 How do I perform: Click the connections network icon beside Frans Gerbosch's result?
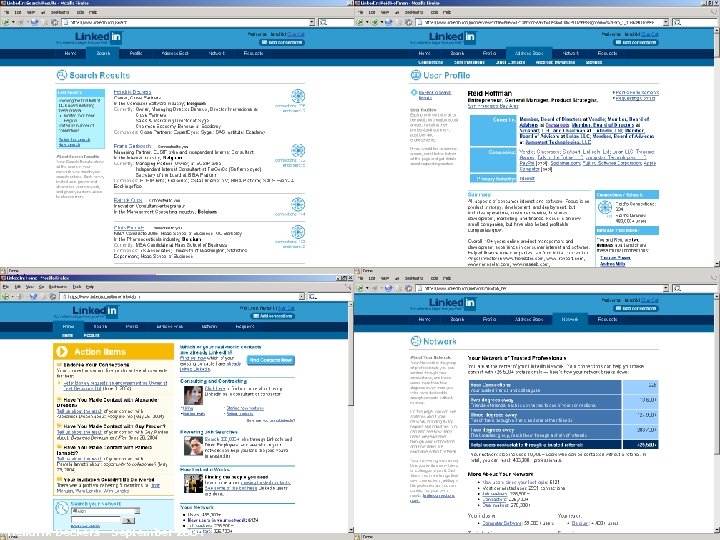point(298,151)
